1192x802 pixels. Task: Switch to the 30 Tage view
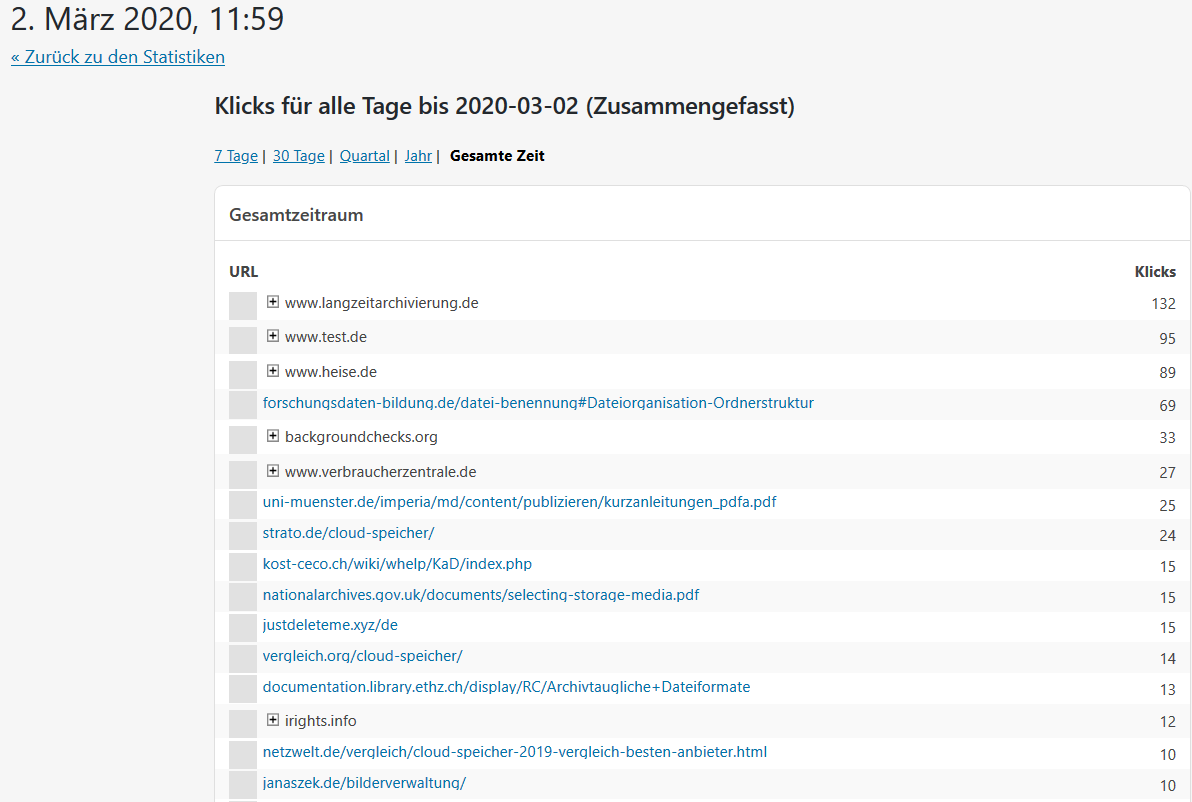tap(298, 156)
